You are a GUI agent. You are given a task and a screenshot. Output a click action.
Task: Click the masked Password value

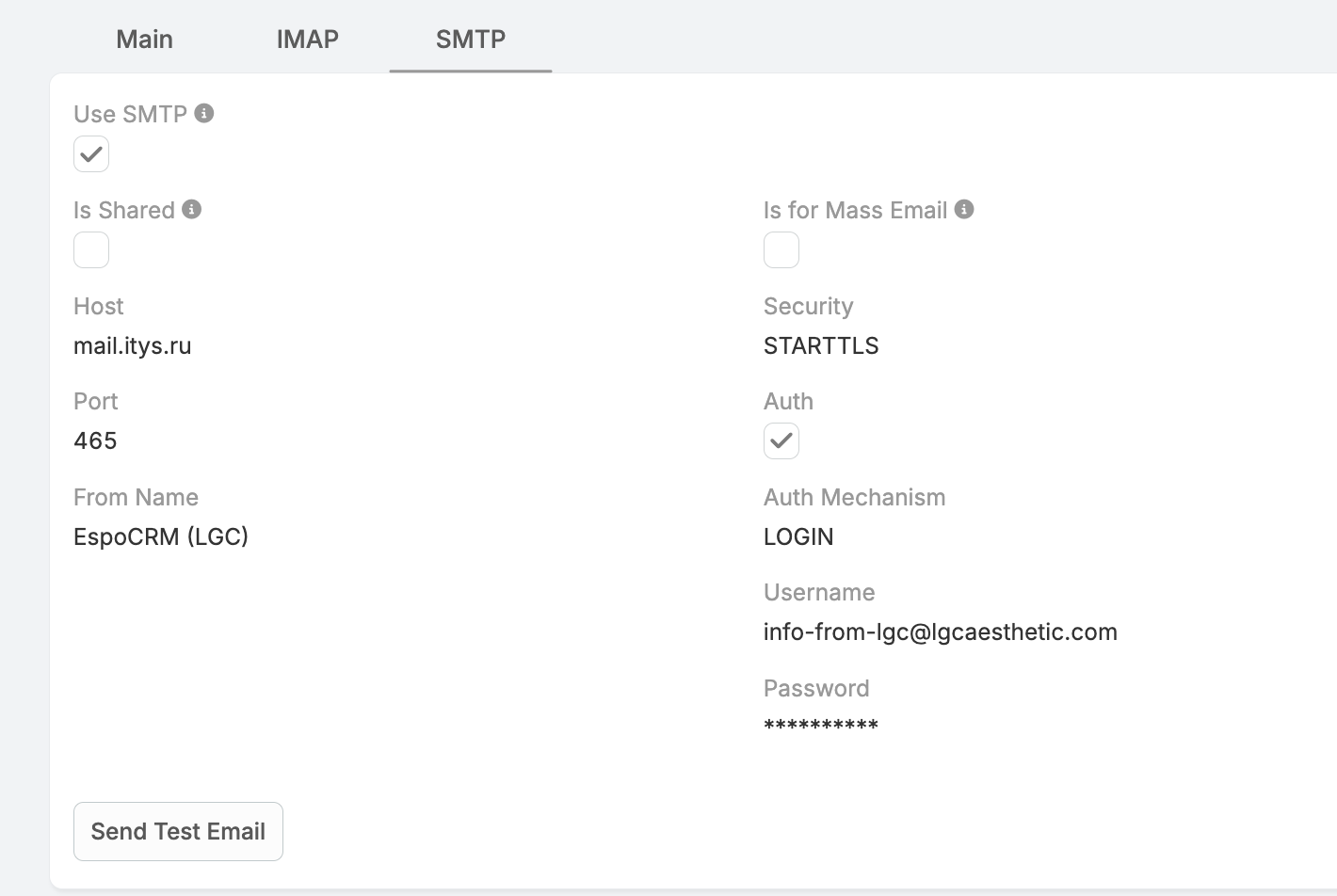click(x=821, y=727)
